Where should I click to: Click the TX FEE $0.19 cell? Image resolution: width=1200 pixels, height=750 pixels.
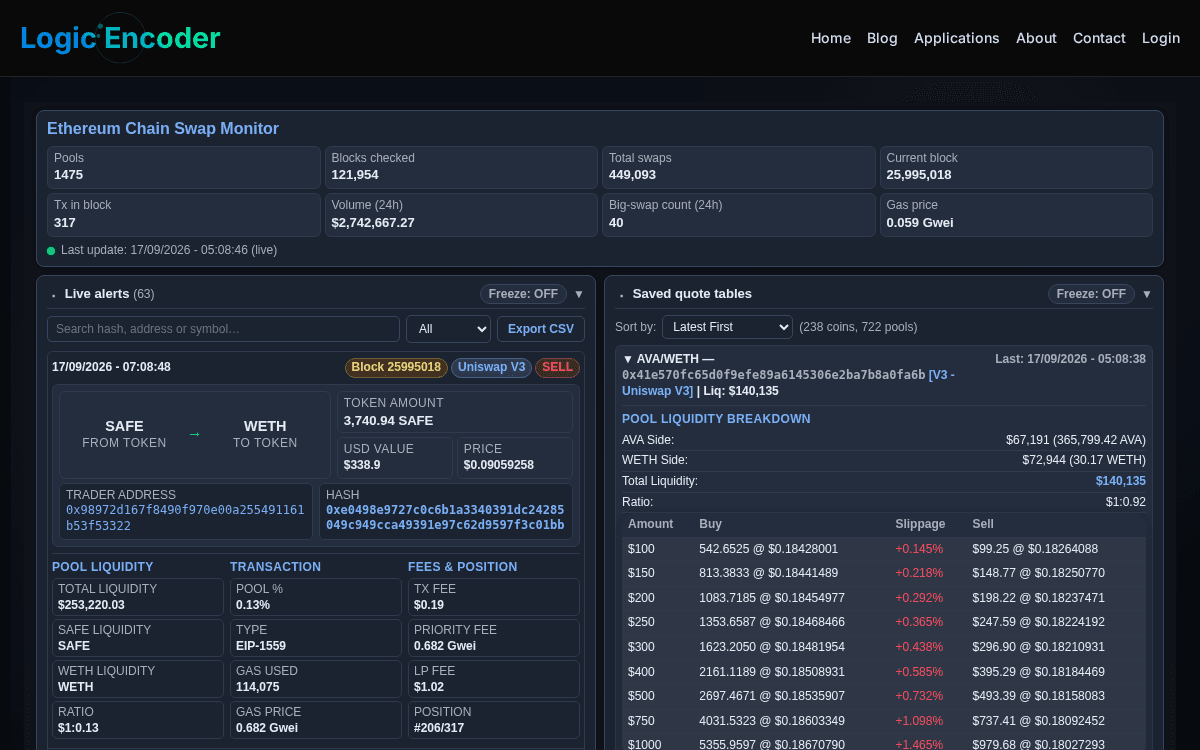pos(494,597)
